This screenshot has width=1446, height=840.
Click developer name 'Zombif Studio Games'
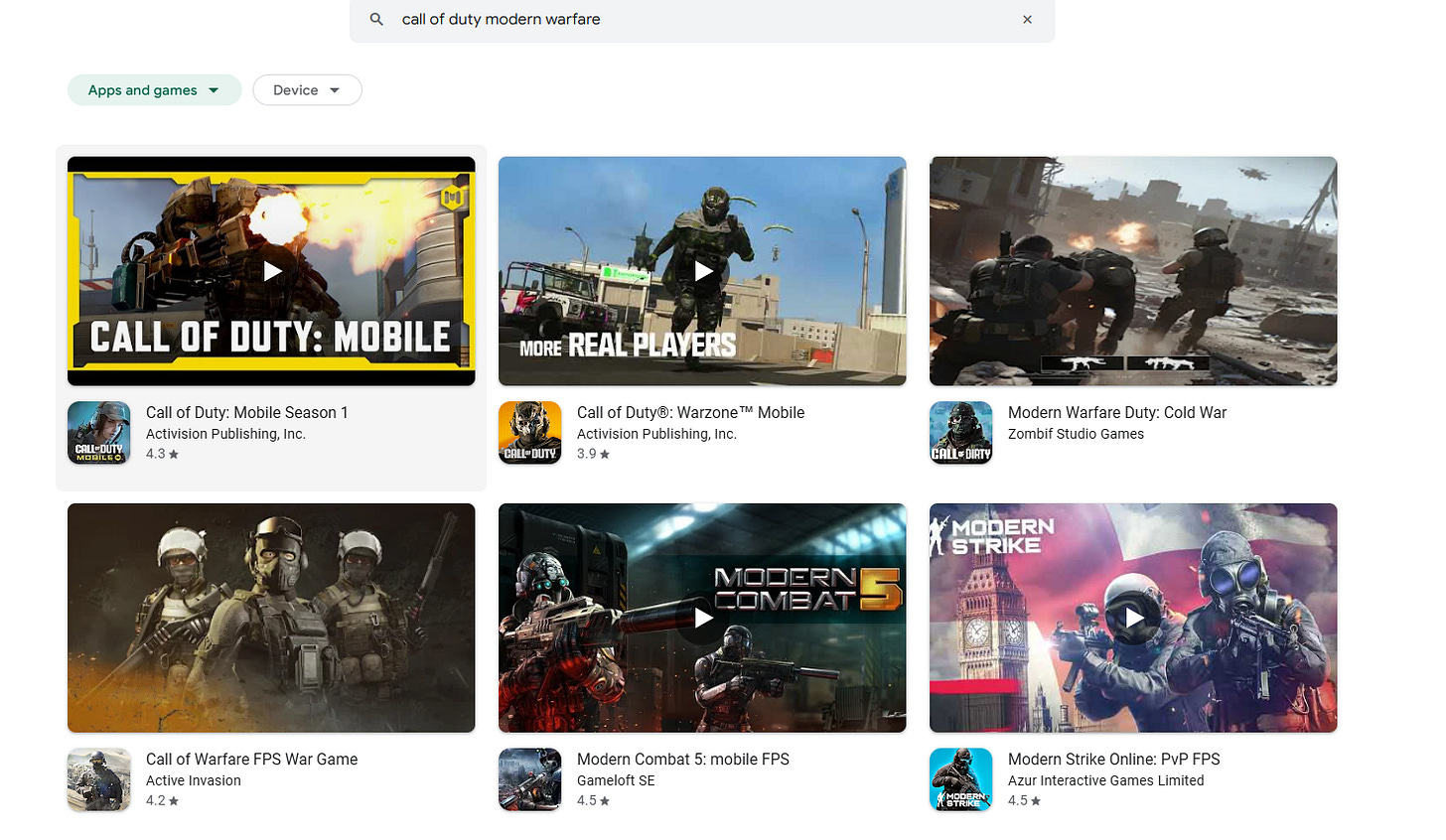pyautogui.click(x=1076, y=434)
